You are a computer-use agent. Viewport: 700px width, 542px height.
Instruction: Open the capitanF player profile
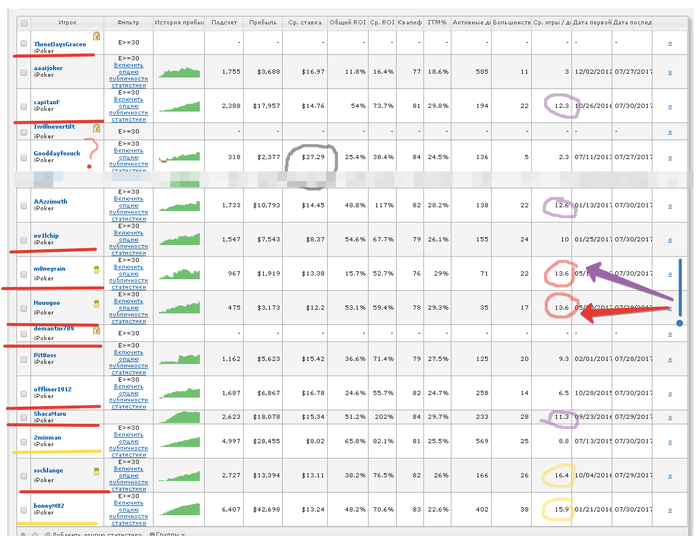click(x=47, y=102)
